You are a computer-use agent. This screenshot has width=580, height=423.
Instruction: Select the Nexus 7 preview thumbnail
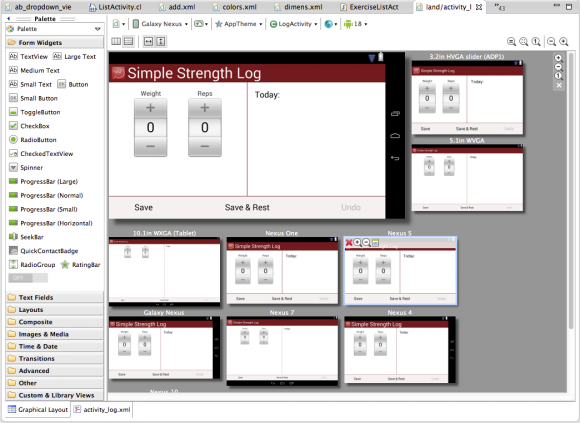[x=282, y=351]
